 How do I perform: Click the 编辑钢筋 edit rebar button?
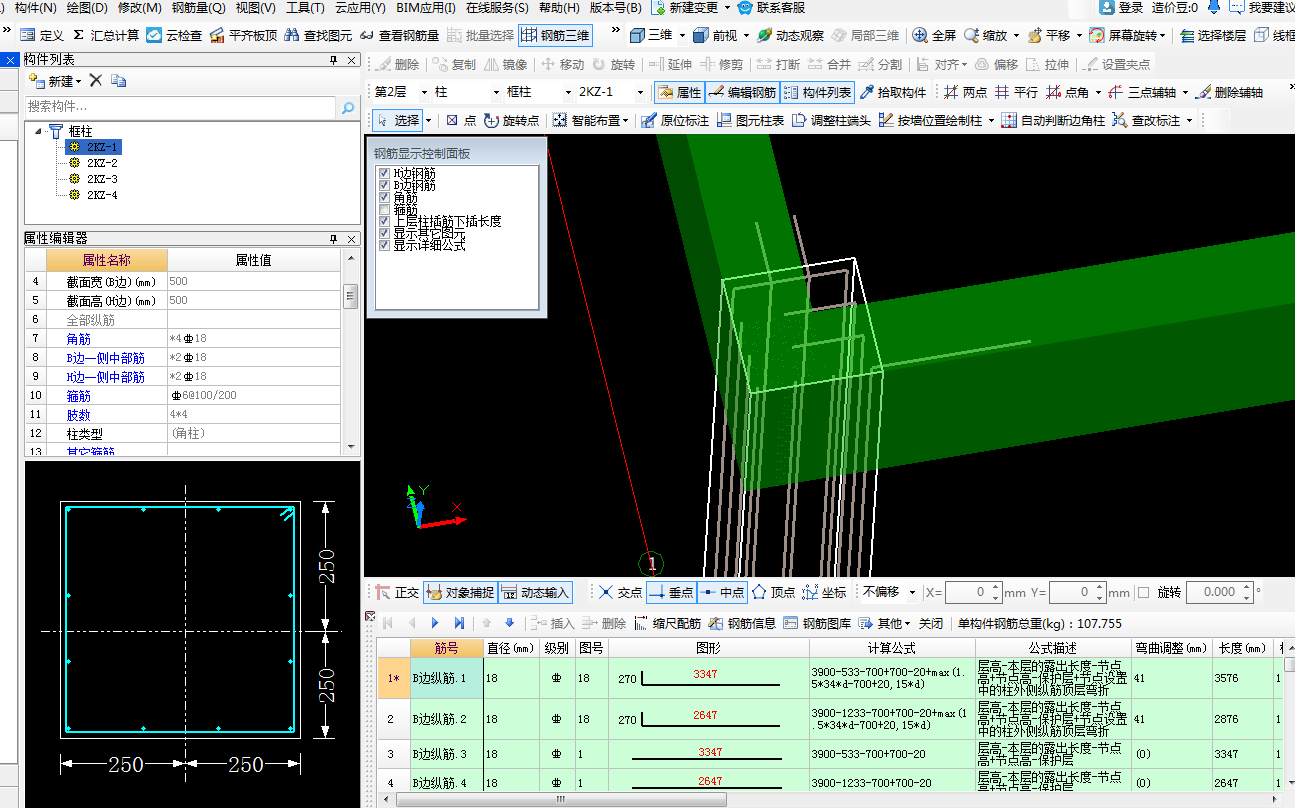(742, 92)
